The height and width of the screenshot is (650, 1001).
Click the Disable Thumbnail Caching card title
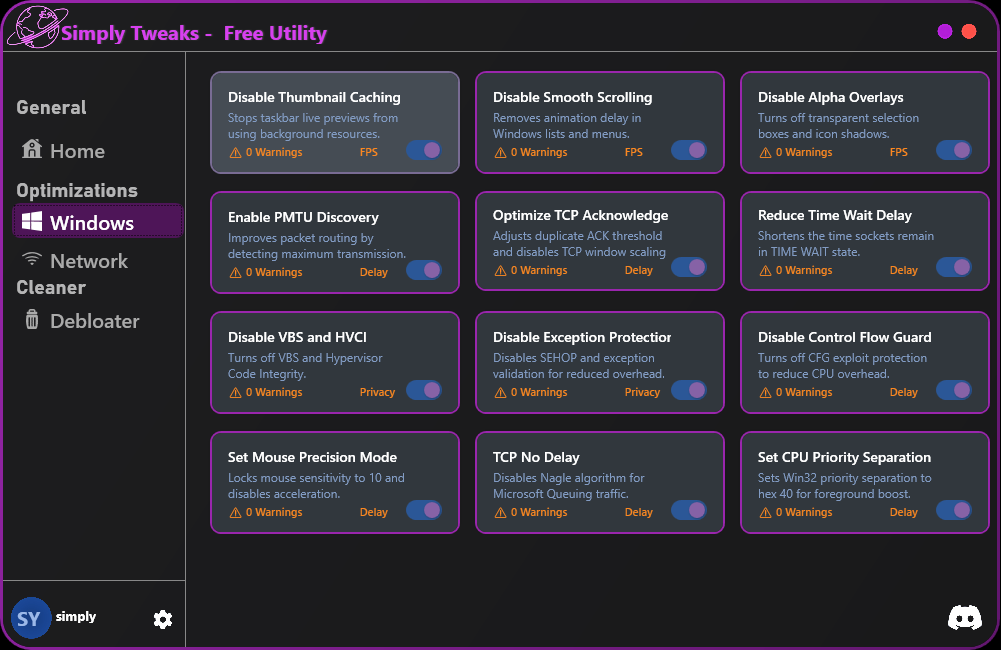click(314, 97)
